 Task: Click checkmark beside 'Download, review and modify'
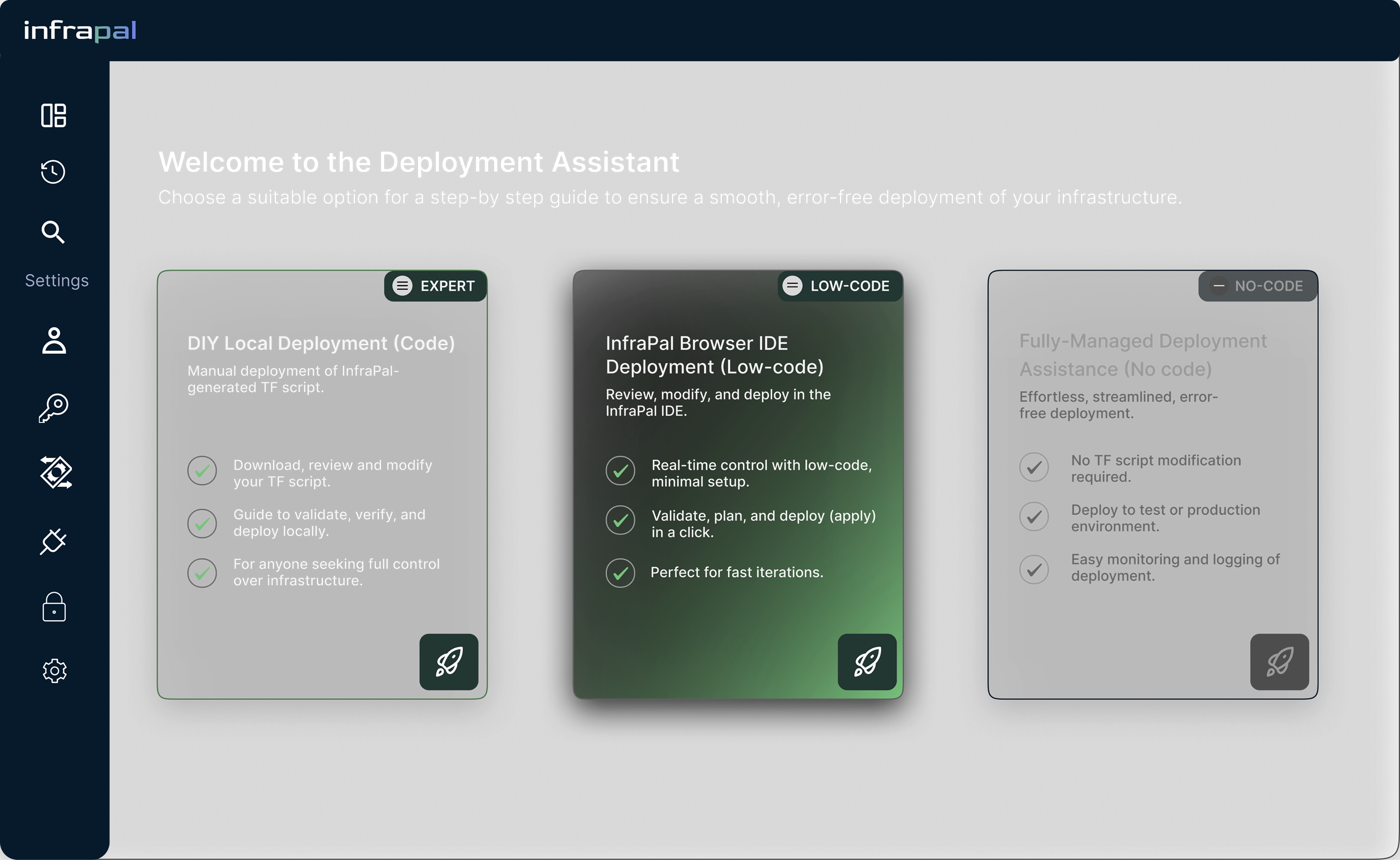pyautogui.click(x=202, y=471)
